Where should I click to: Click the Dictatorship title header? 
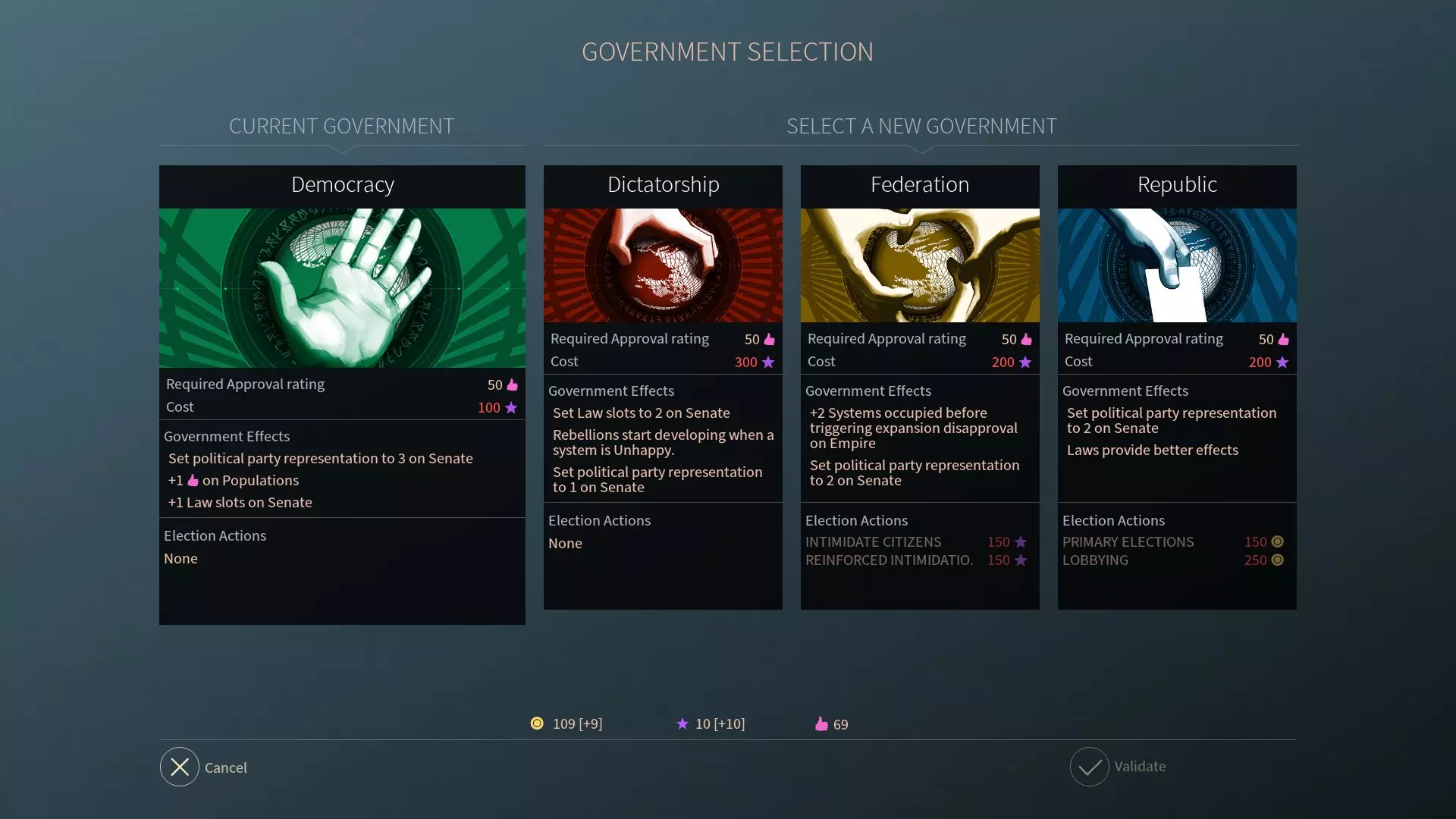coord(663,185)
